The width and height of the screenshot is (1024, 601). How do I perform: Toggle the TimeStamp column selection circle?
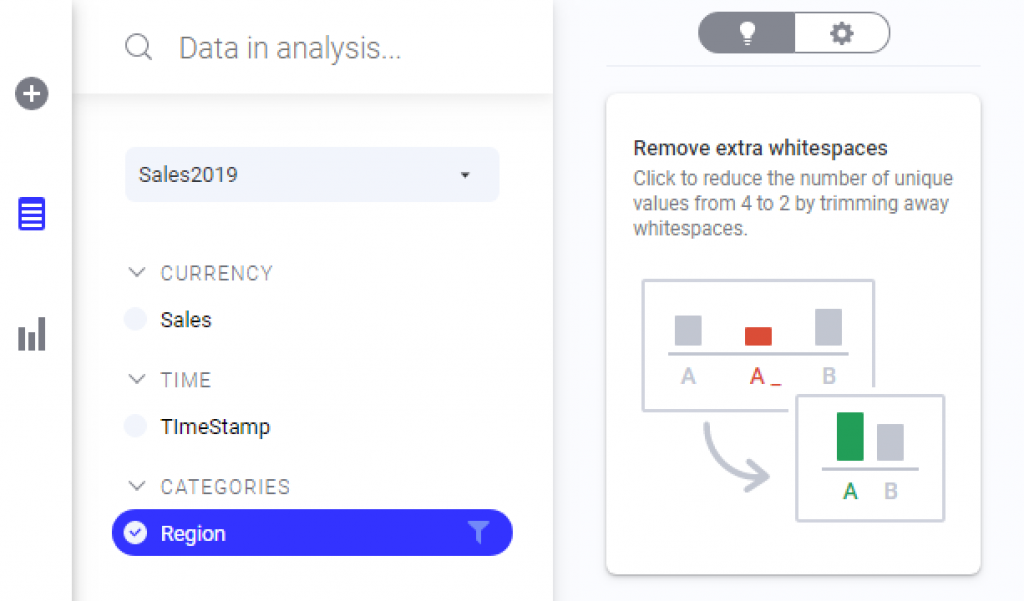click(x=135, y=425)
